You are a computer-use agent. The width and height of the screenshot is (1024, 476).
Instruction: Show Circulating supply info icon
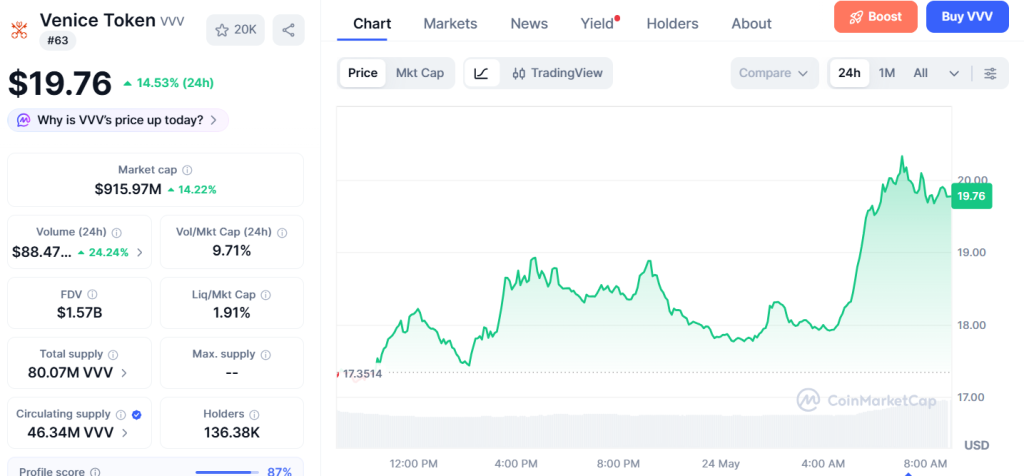121,415
